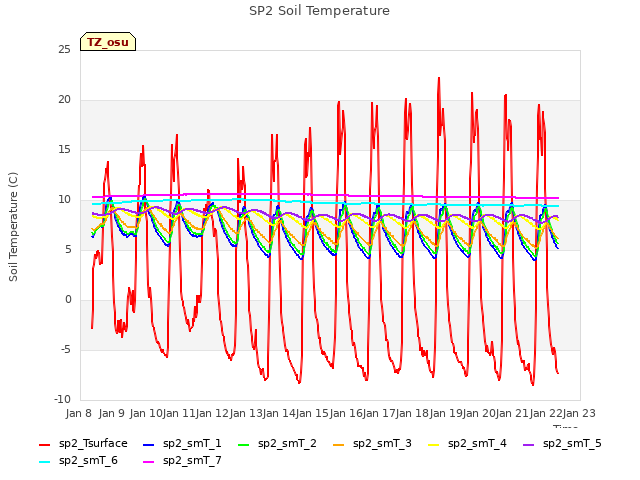Click the Jan 22 x-axis tick label
This screenshot has width=640, height=480.
pos(546,413)
